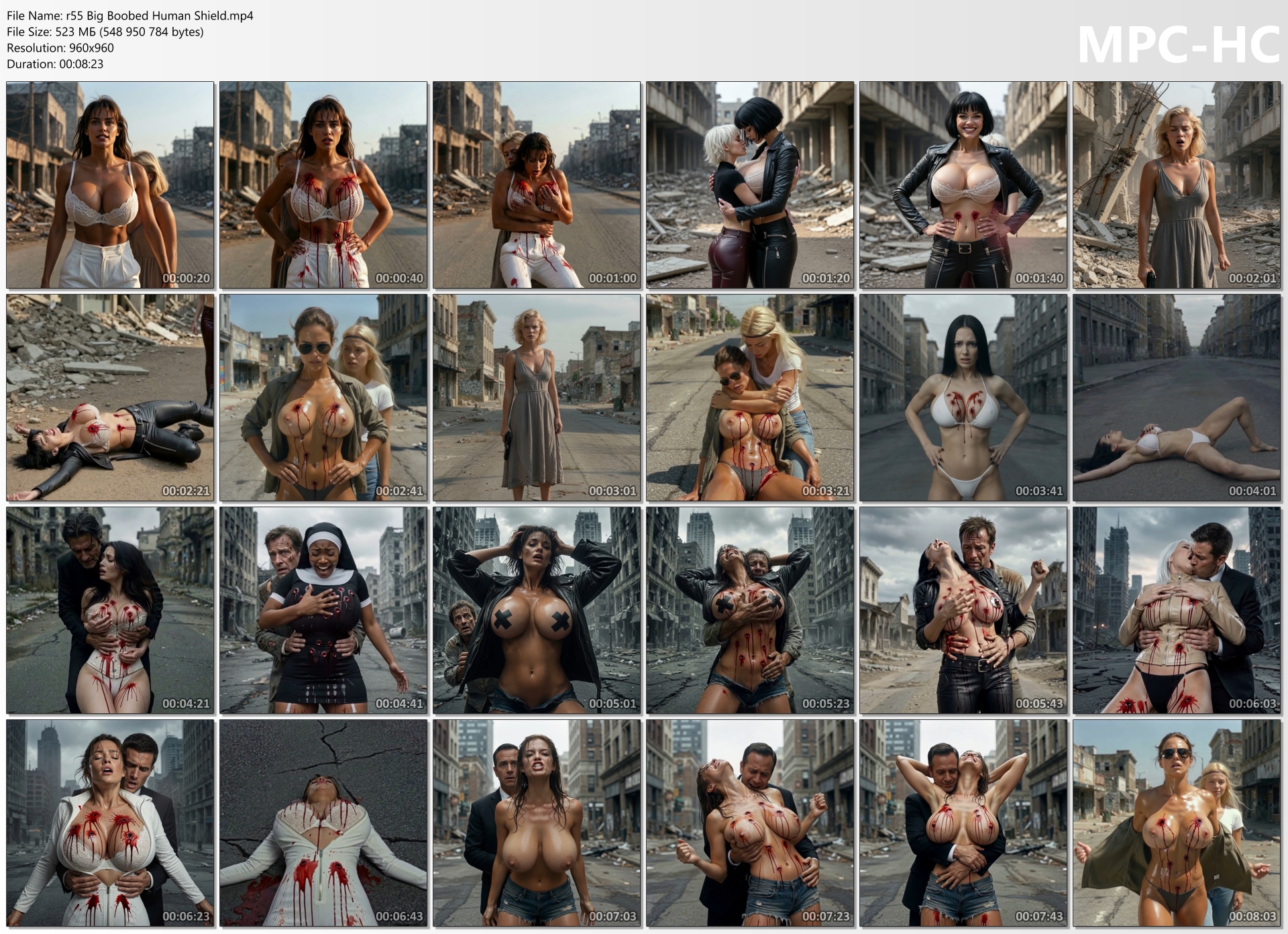This screenshot has width=1288, height=934.
Task: Click the File Name line in the header
Action: pos(130,15)
